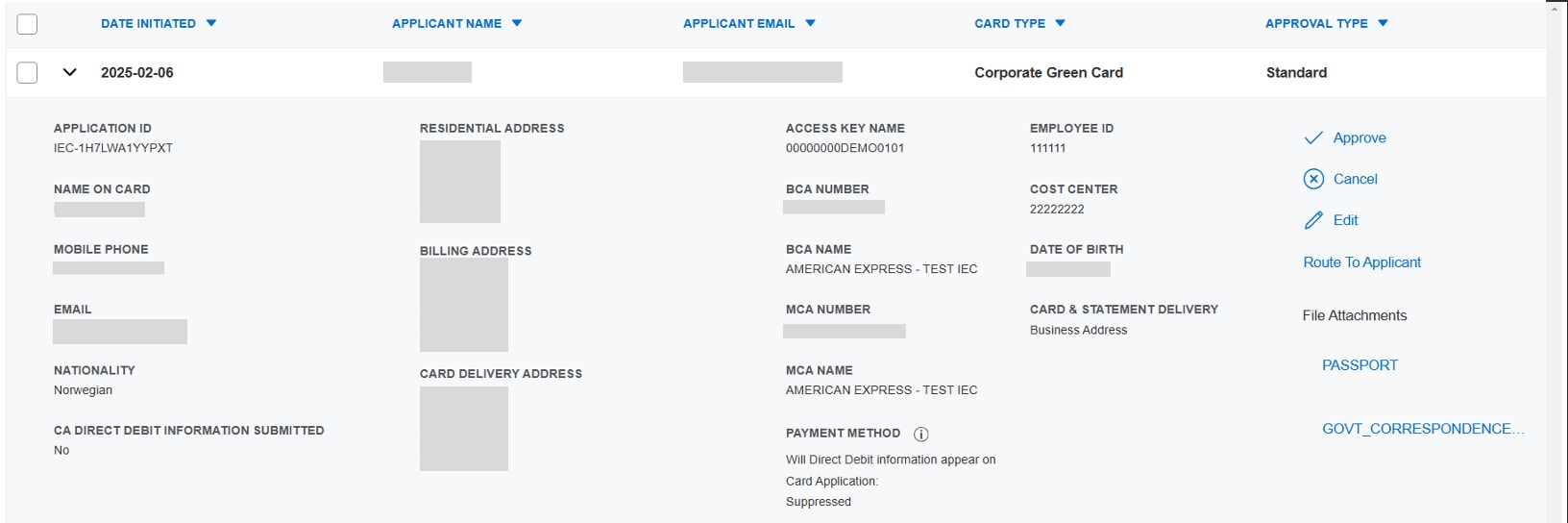Click the Applicant Name sort arrow
Screen dimensions: 1568x523
[517, 24]
